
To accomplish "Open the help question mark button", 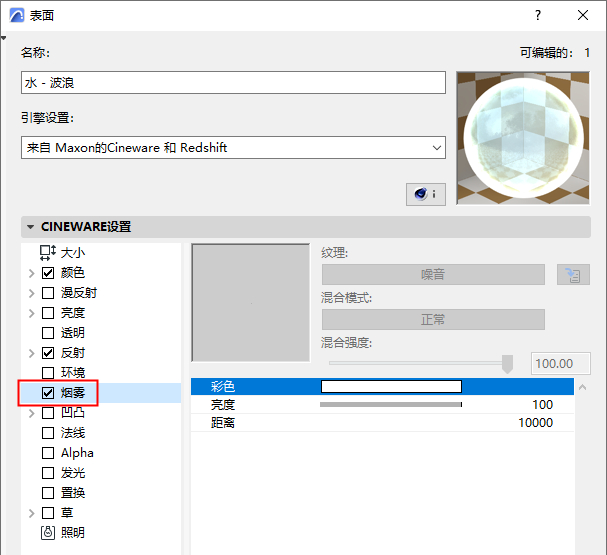I will pos(538,15).
